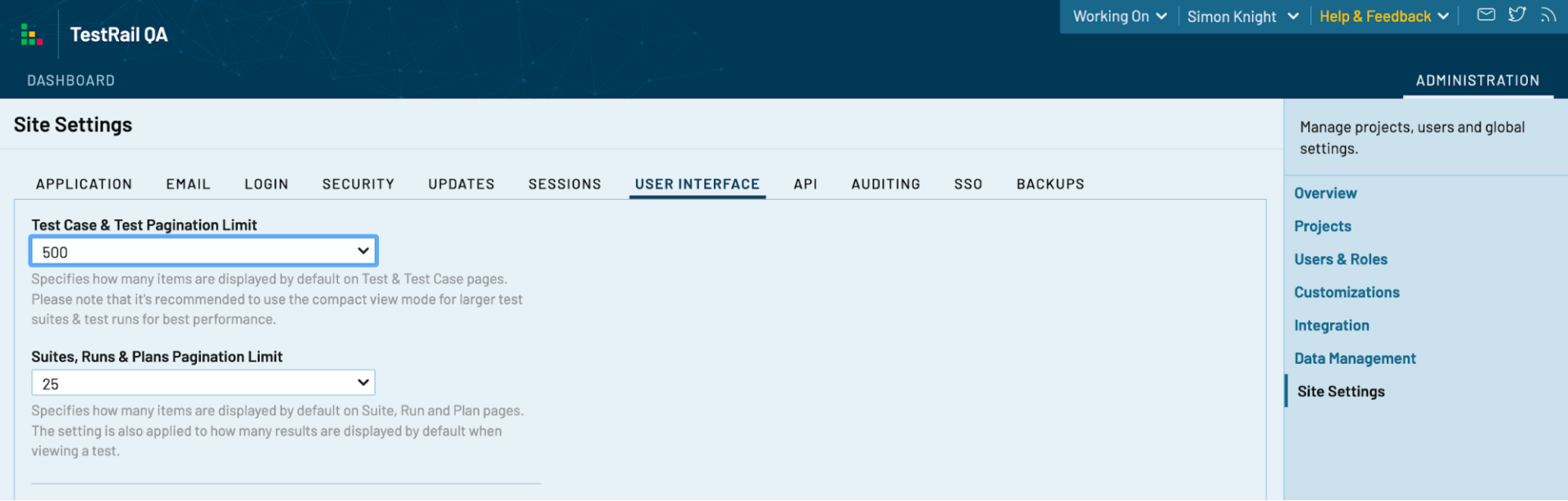The width and height of the screenshot is (1568, 501).
Task: Switch to the Sessions tab
Action: [x=565, y=184]
